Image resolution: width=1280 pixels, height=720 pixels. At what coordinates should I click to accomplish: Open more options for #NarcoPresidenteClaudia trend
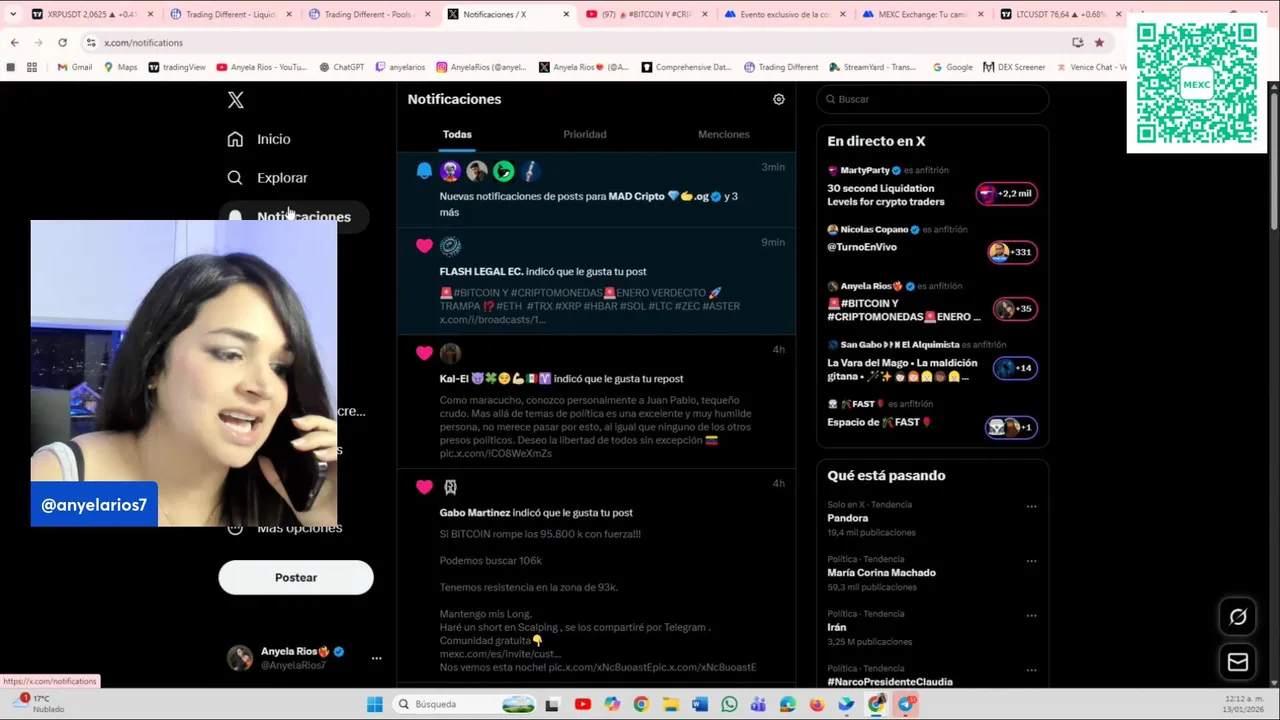[1031, 670]
